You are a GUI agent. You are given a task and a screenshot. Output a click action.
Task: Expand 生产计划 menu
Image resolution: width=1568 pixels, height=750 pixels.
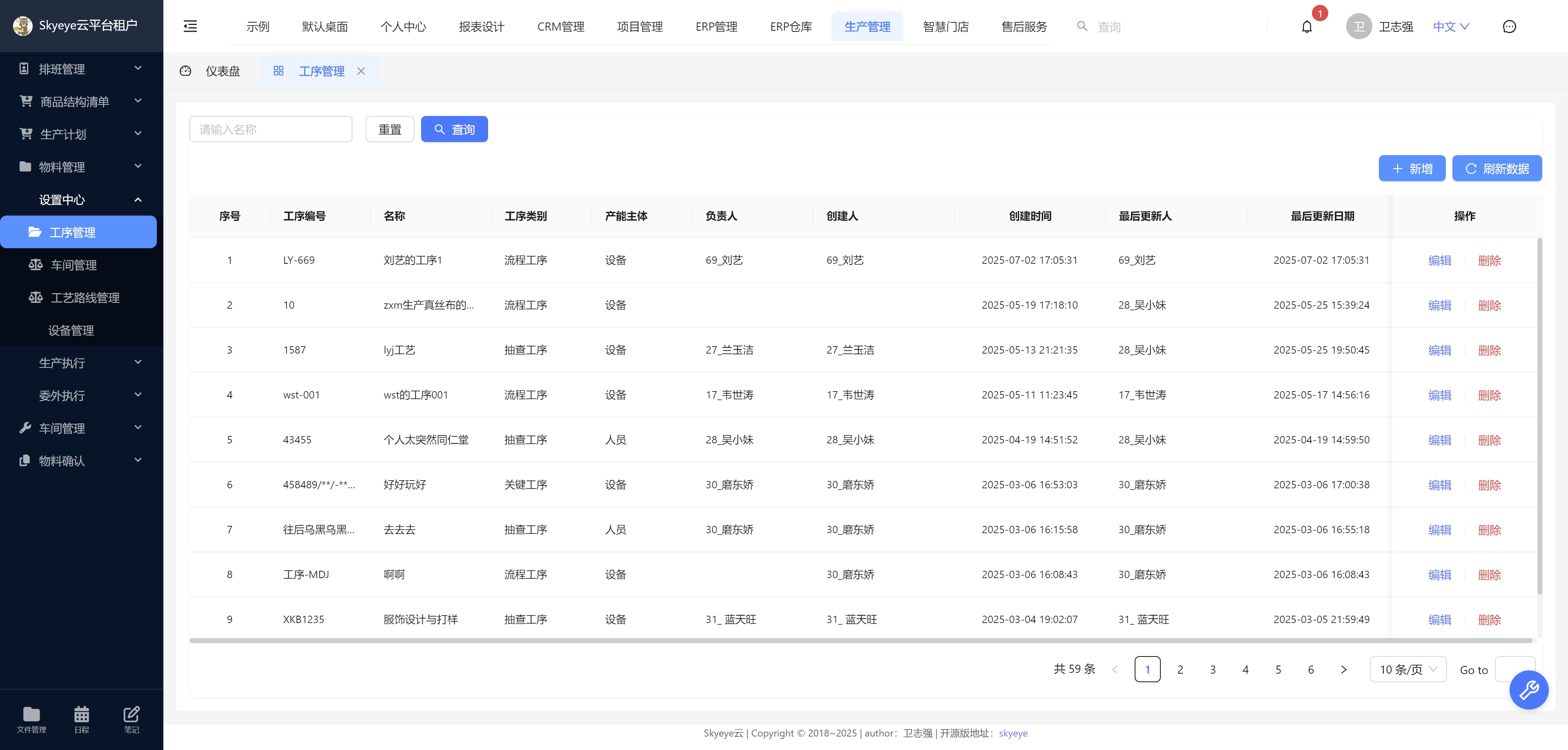pyautogui.click(x=82, y=134)
